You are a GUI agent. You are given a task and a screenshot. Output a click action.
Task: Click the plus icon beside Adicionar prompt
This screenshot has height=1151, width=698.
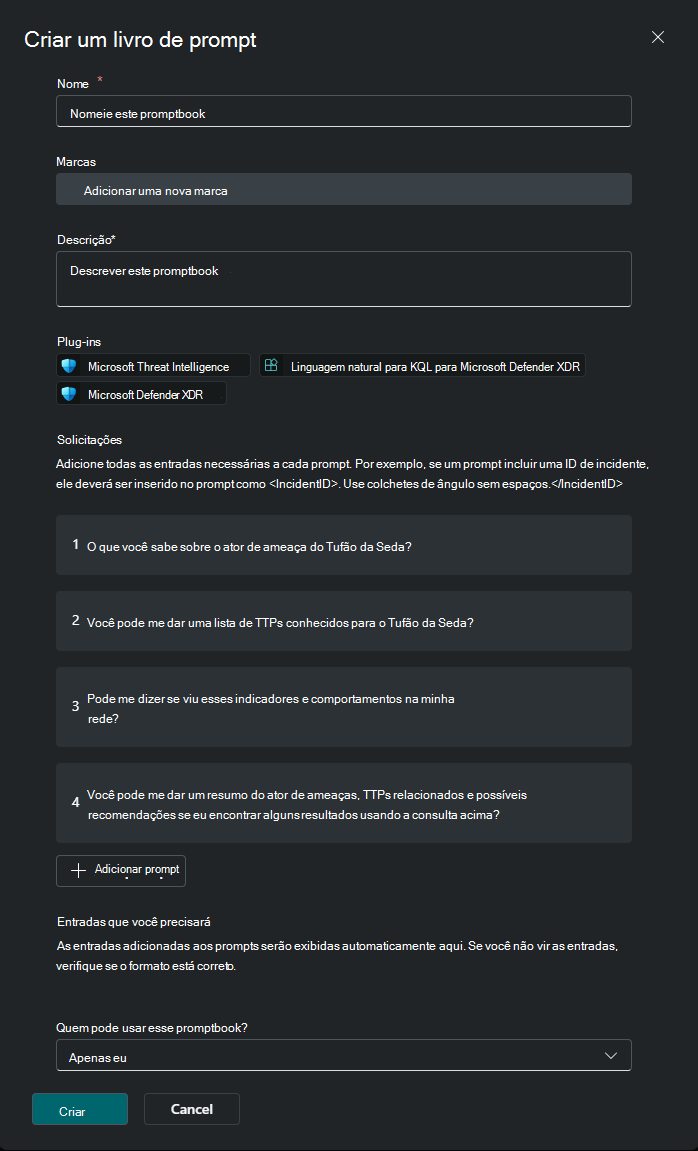[79, 870]
